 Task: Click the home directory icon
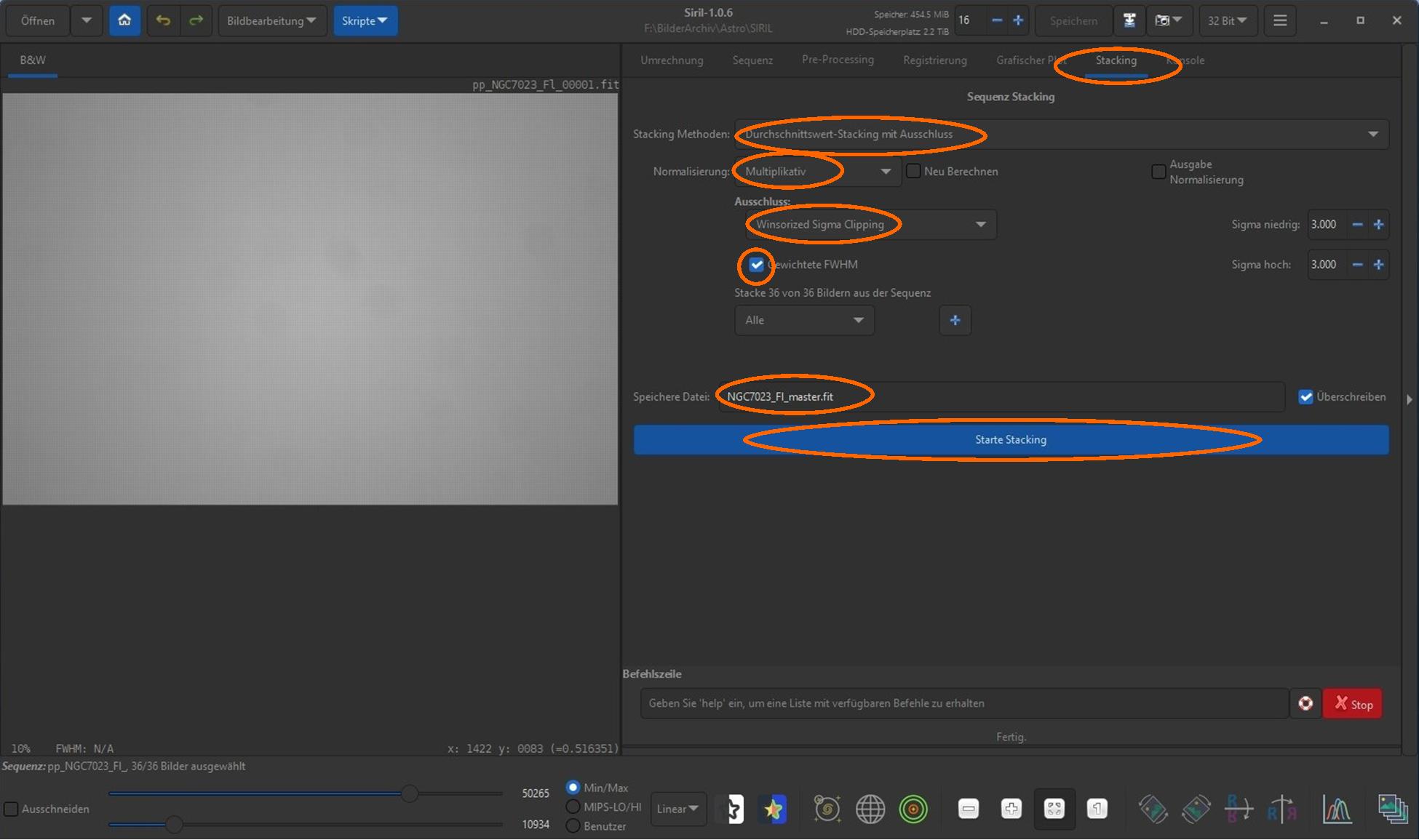[x=124, y=20]
